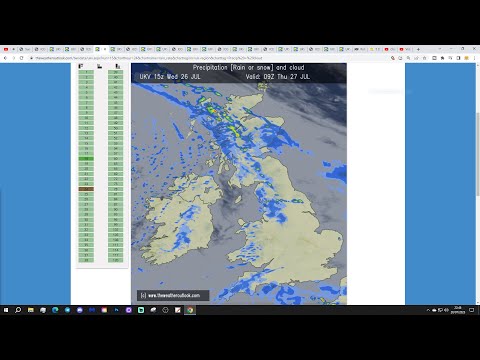Select forecast hour 14 in left column
The height and width of the screenshot is (360, 480).
click(x=86, y=138)
